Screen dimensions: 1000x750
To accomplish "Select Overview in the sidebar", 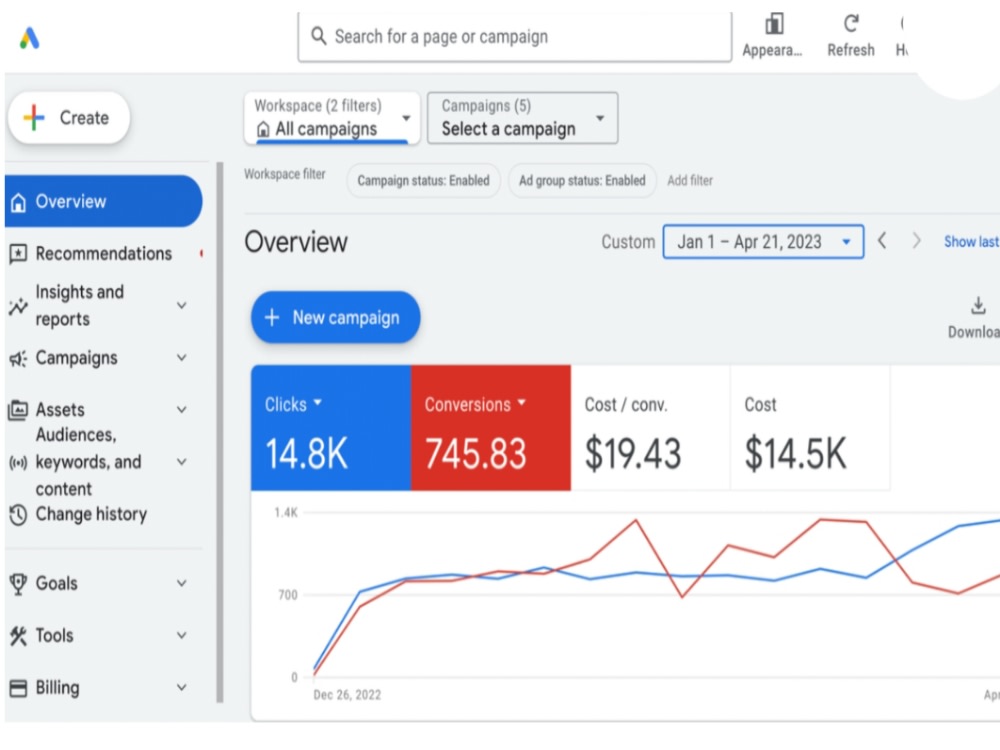I will click(103, 202).
